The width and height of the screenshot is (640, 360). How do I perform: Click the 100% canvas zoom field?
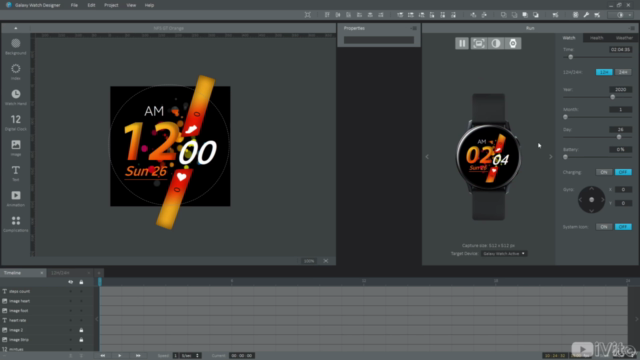pos(309,261)
